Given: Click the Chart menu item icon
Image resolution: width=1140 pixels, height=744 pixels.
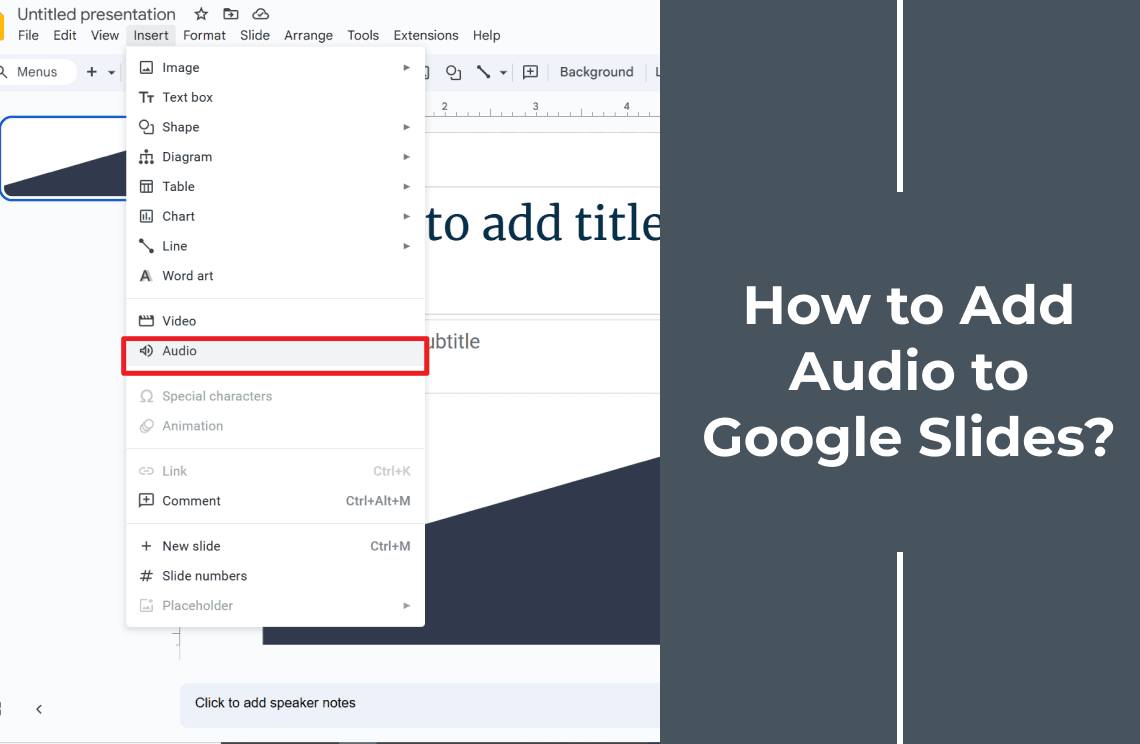Looking at the screenshot, I should [146, 217].
